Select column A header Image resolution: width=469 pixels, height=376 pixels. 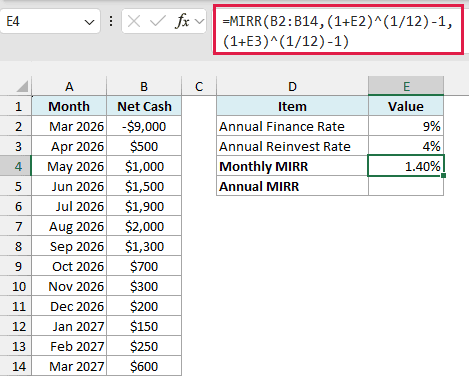pyautogui.click(x=69, y=86)
